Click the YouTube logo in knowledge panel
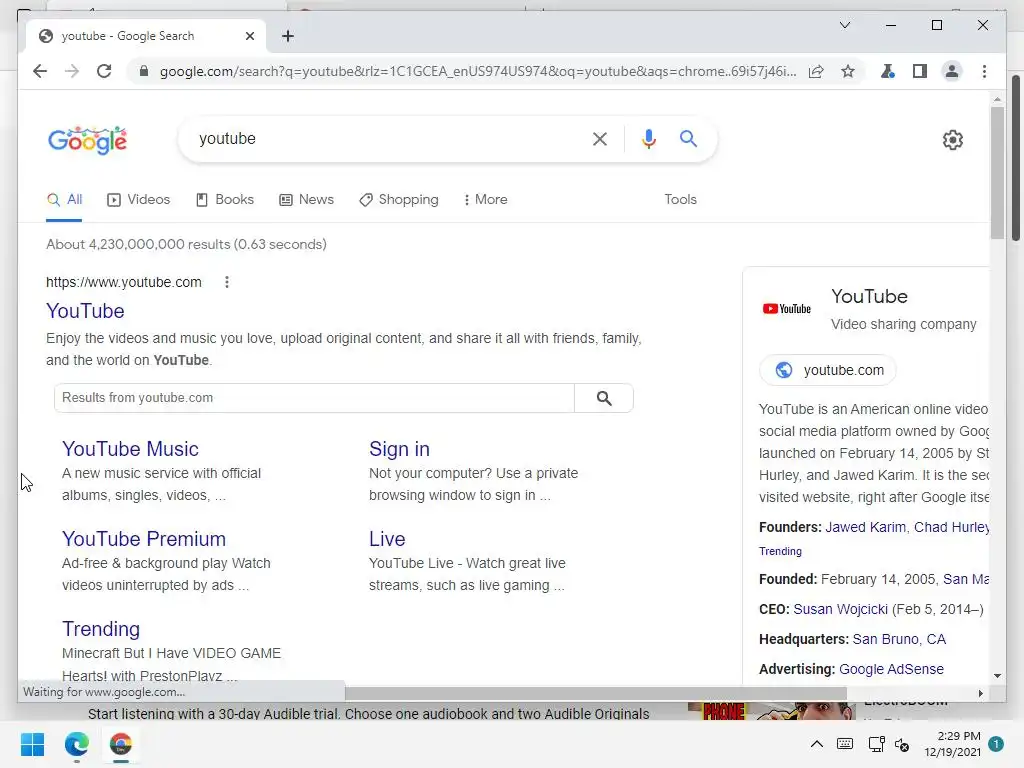This screenshot has height=768, width=1024. (x=786, y=309)
